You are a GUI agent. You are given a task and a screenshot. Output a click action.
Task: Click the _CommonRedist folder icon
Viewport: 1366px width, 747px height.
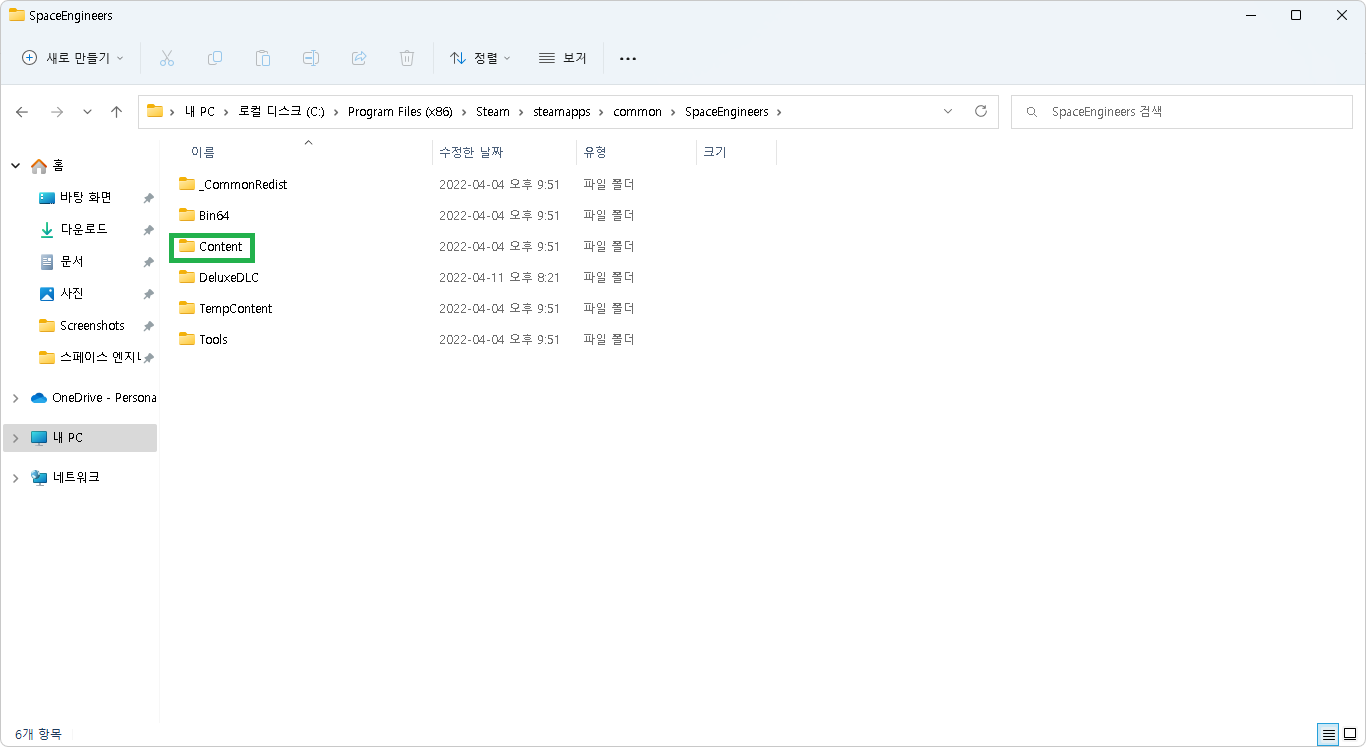187,184
